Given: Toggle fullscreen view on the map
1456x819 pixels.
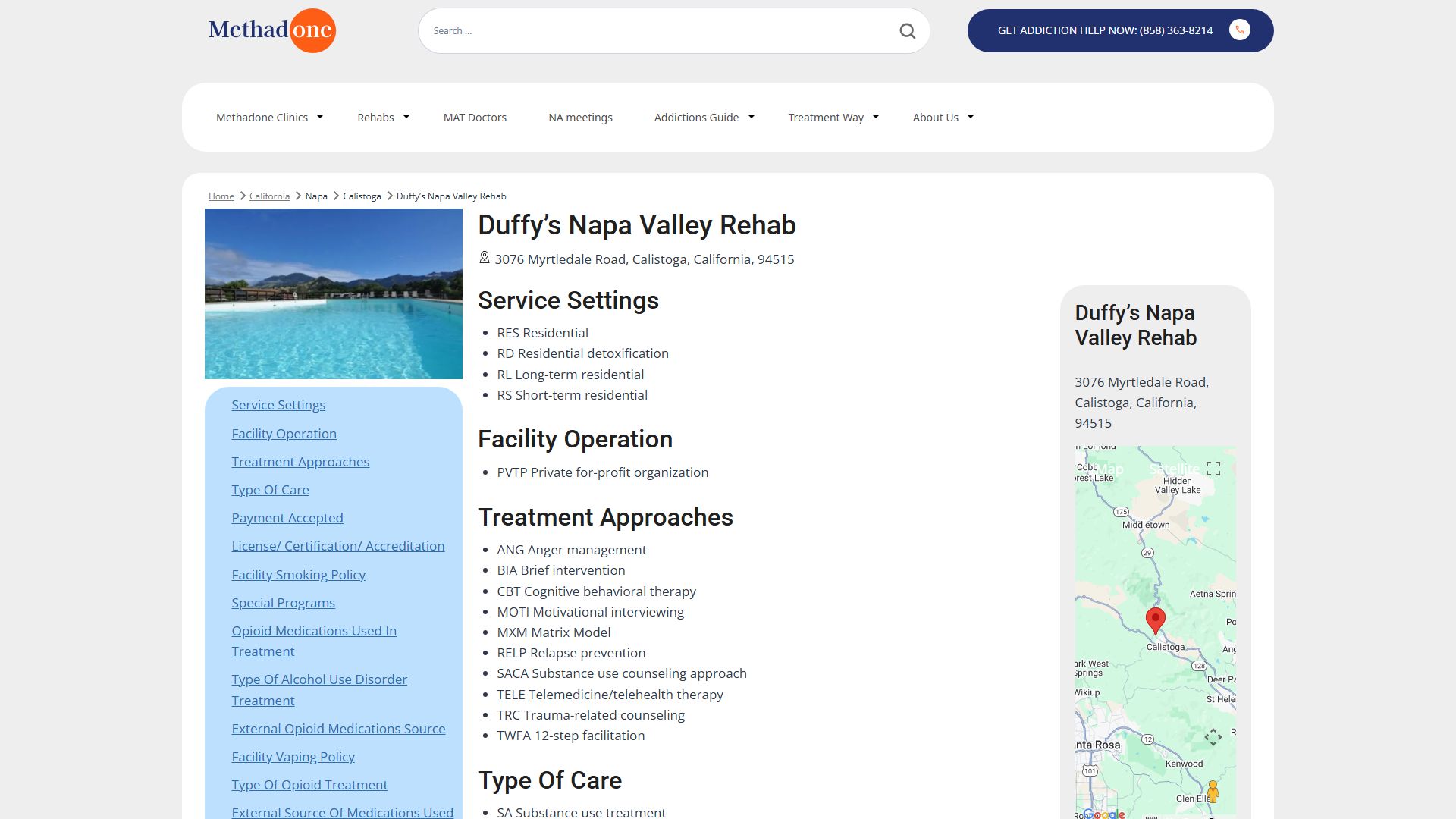Looking at the screenshot, I should pos(1213,469).
